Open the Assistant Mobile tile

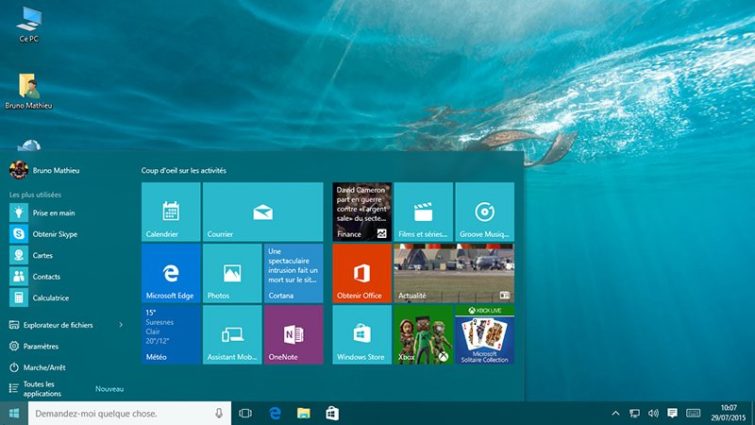pos(232,335)
